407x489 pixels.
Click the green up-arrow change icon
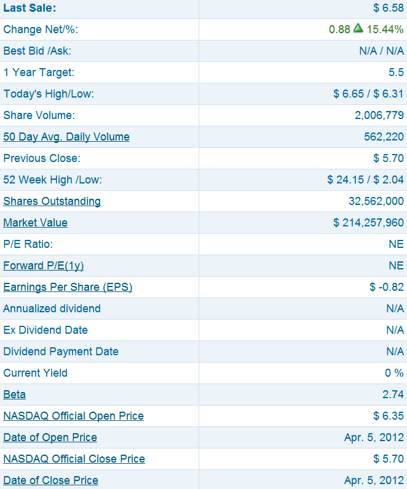(x=358, y=28)
